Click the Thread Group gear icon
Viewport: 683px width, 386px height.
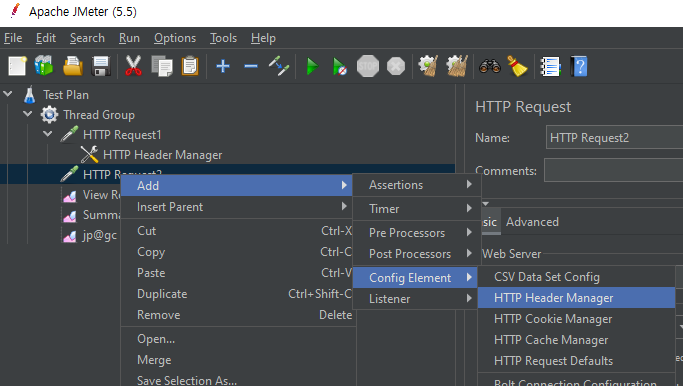pyautogui.click(x=49, y=115)
